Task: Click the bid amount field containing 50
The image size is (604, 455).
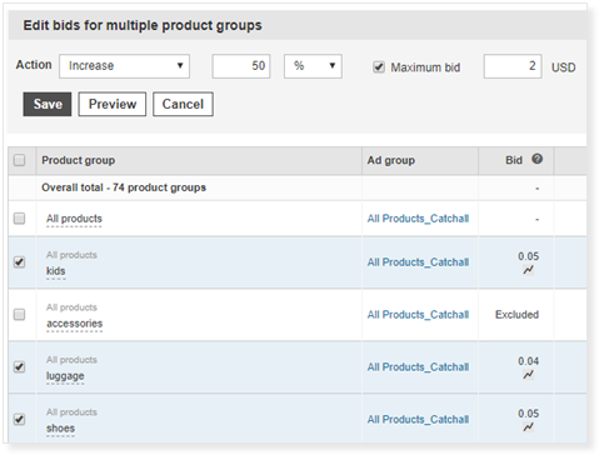Action: (x=242, y=66)
